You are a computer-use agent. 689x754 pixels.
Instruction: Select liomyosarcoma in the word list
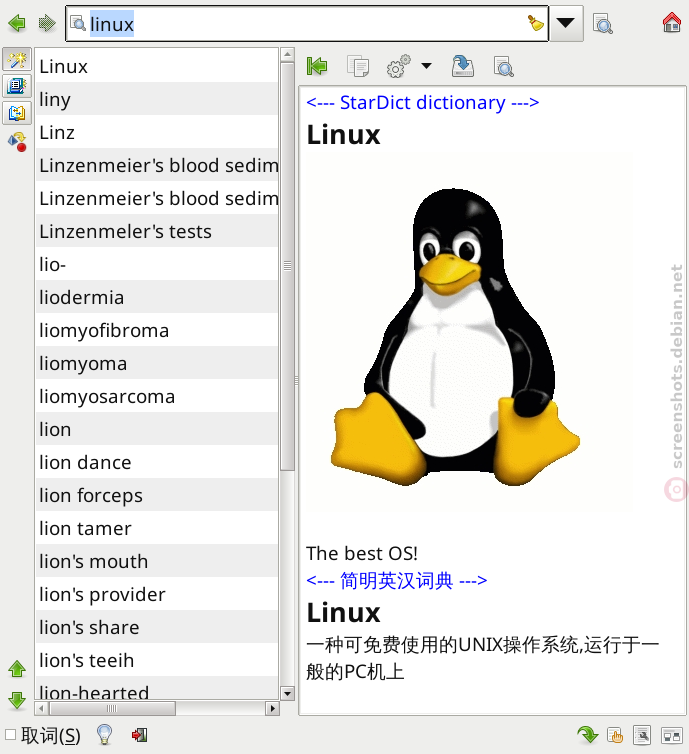click(157, 396)
